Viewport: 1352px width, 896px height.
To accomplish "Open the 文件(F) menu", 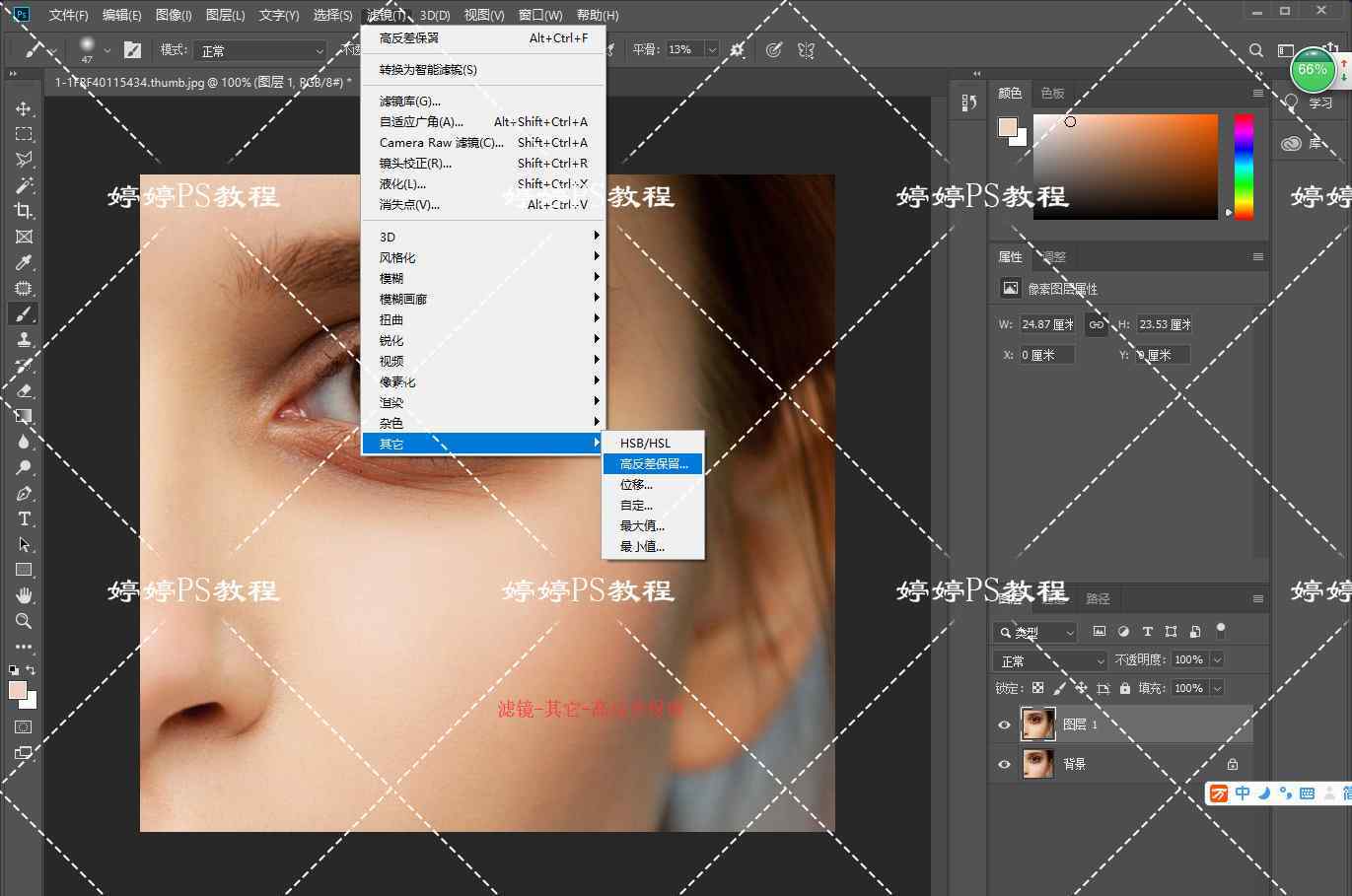I will pos(68,15).
